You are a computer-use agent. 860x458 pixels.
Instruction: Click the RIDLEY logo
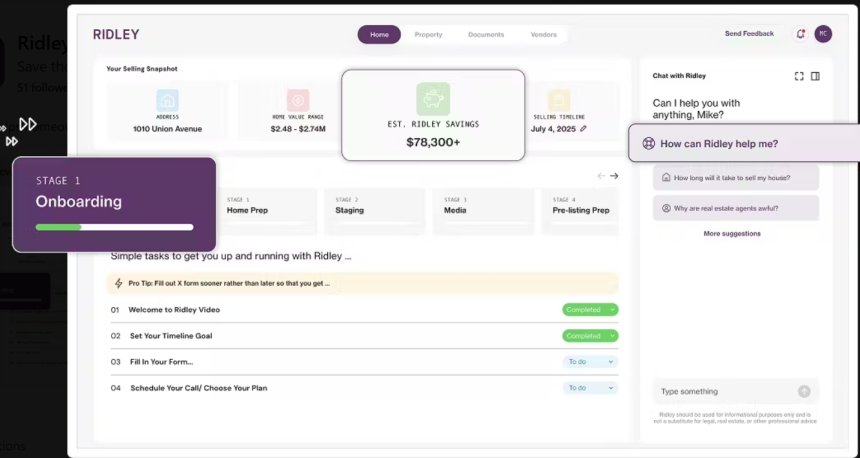116,35
